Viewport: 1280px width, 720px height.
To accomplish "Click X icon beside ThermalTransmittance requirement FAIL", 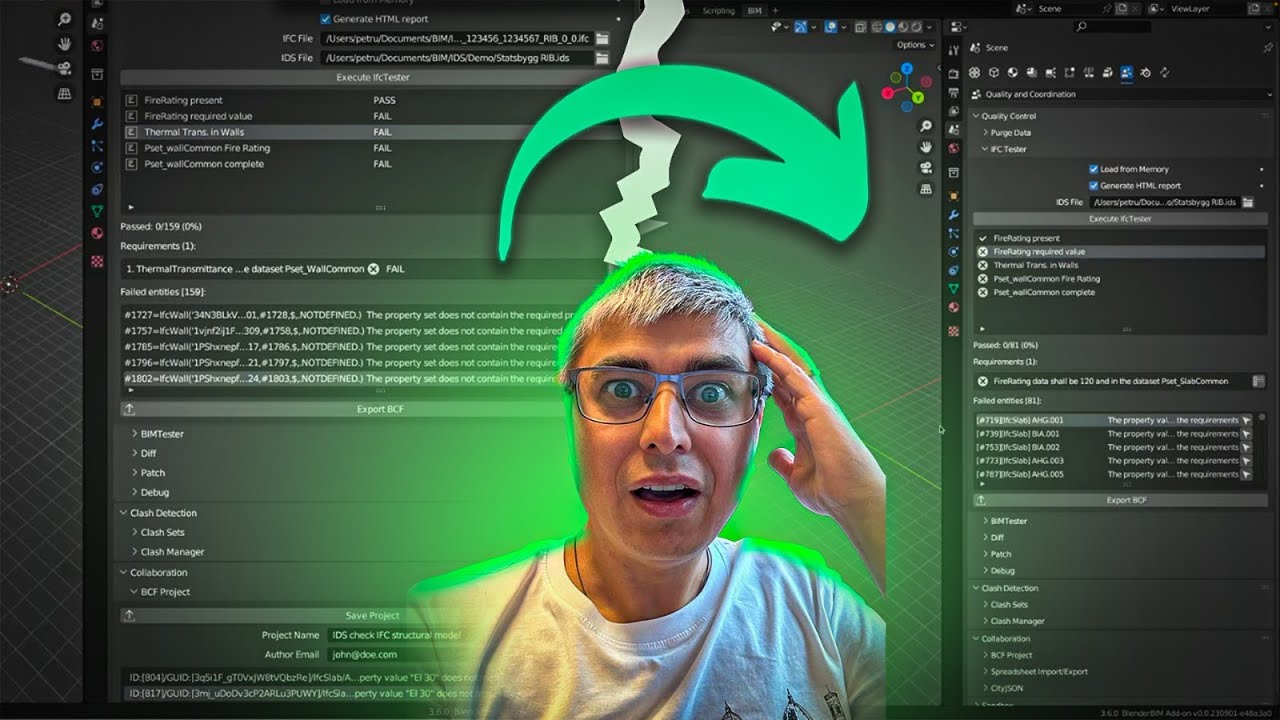I will 373,269.
